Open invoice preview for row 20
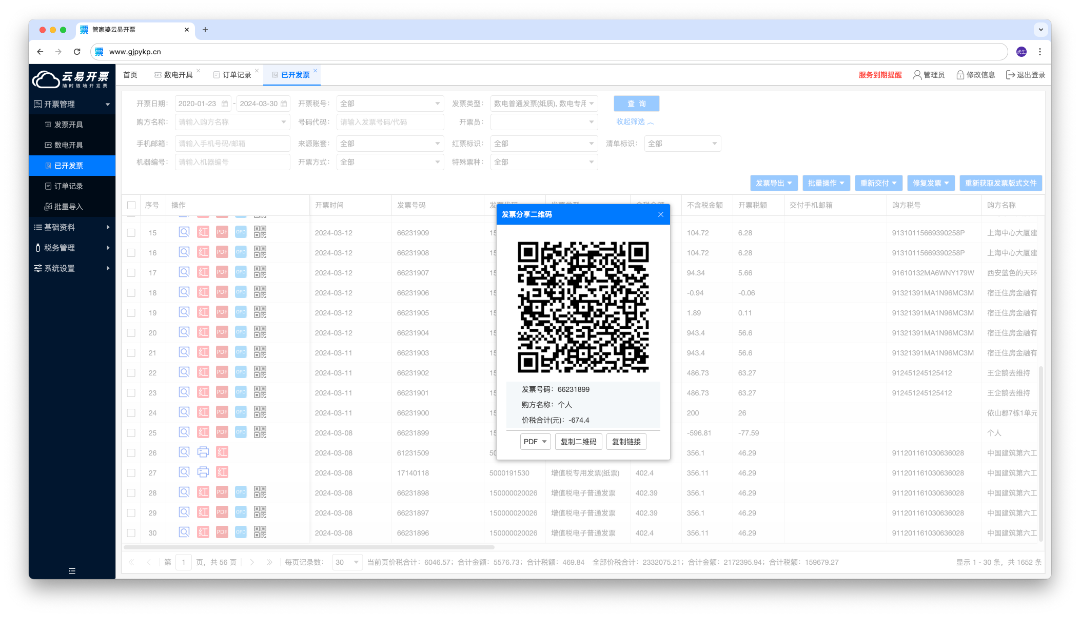The width and height of the screenshot is (1080, 617). (184, 332)
